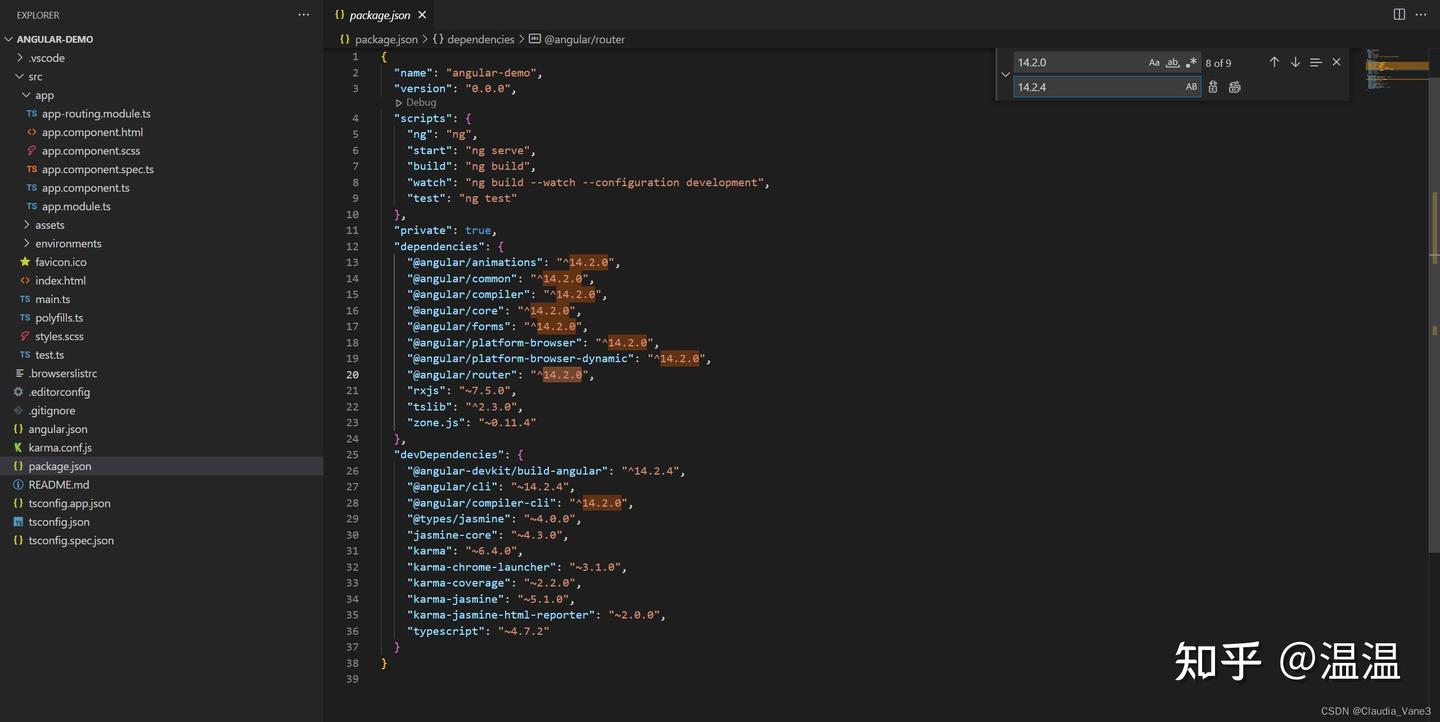Split the editor to the right
The width and height of the screenshot is (1440, 722).
tap(1399, 14)
